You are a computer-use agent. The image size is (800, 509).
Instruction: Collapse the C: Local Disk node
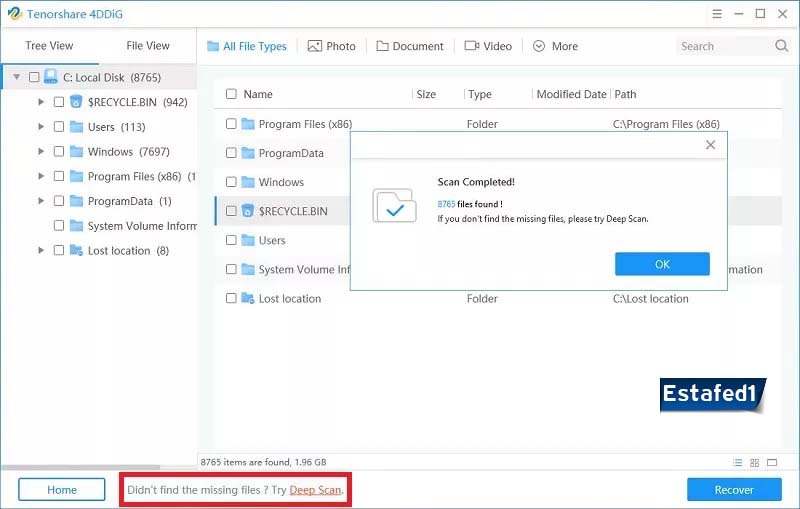tap(16, 77)
